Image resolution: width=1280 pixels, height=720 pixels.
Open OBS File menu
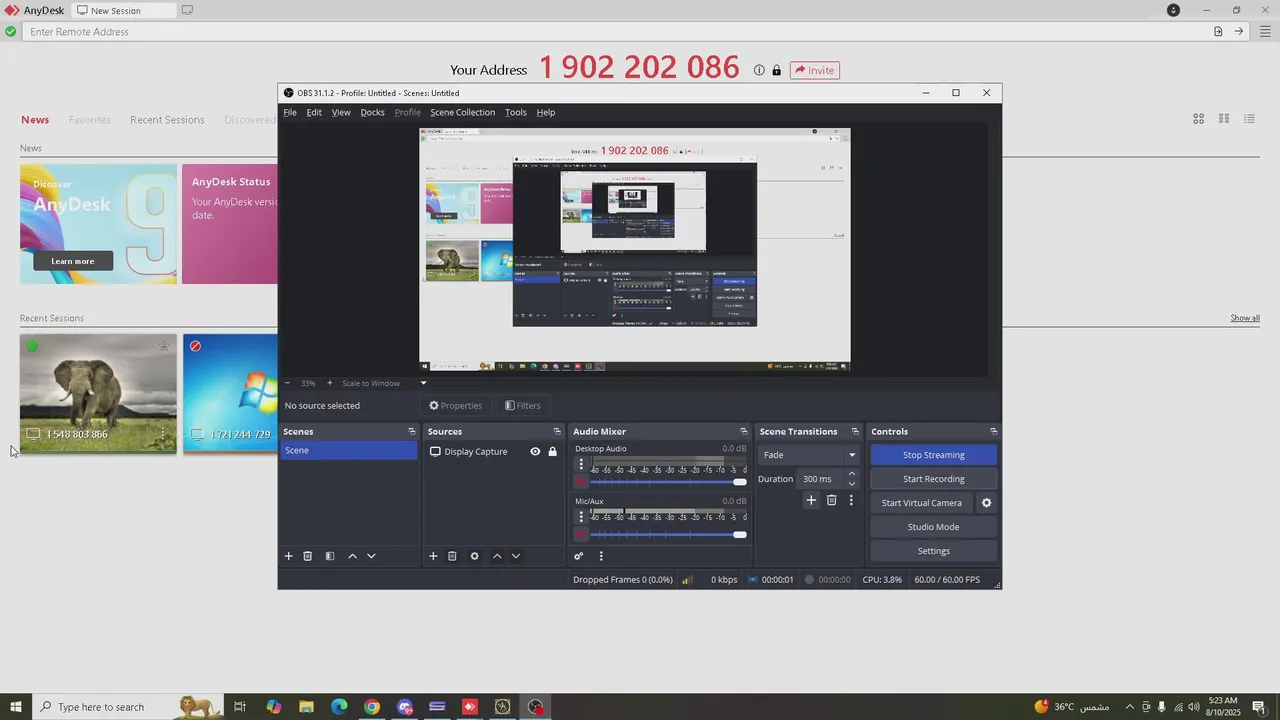[x=290, y=112]
